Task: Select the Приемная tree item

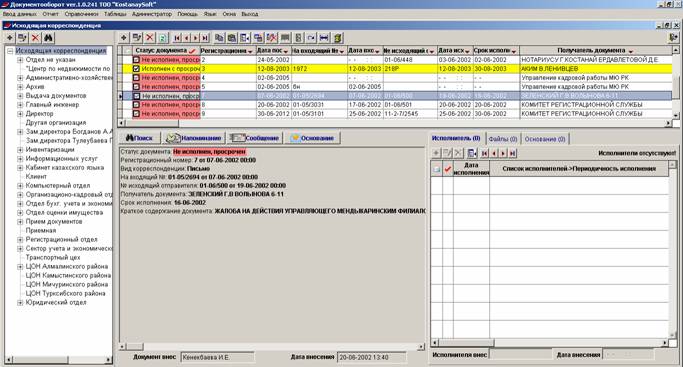Action: coord(41,230)
